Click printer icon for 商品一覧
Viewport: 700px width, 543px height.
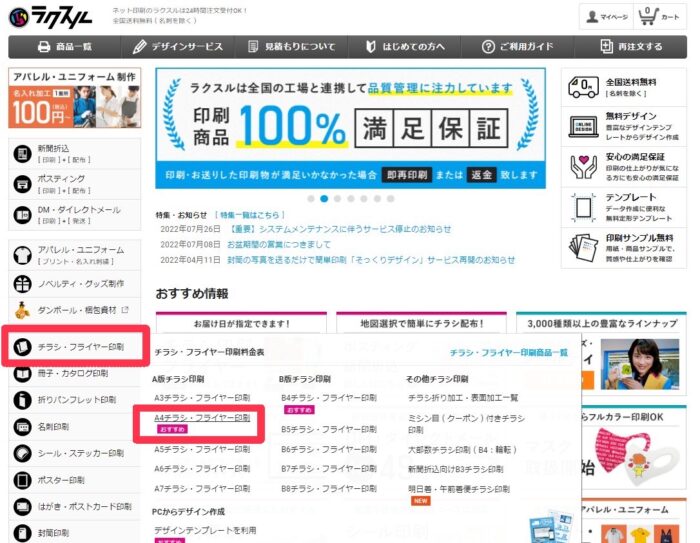pos(44,46)
